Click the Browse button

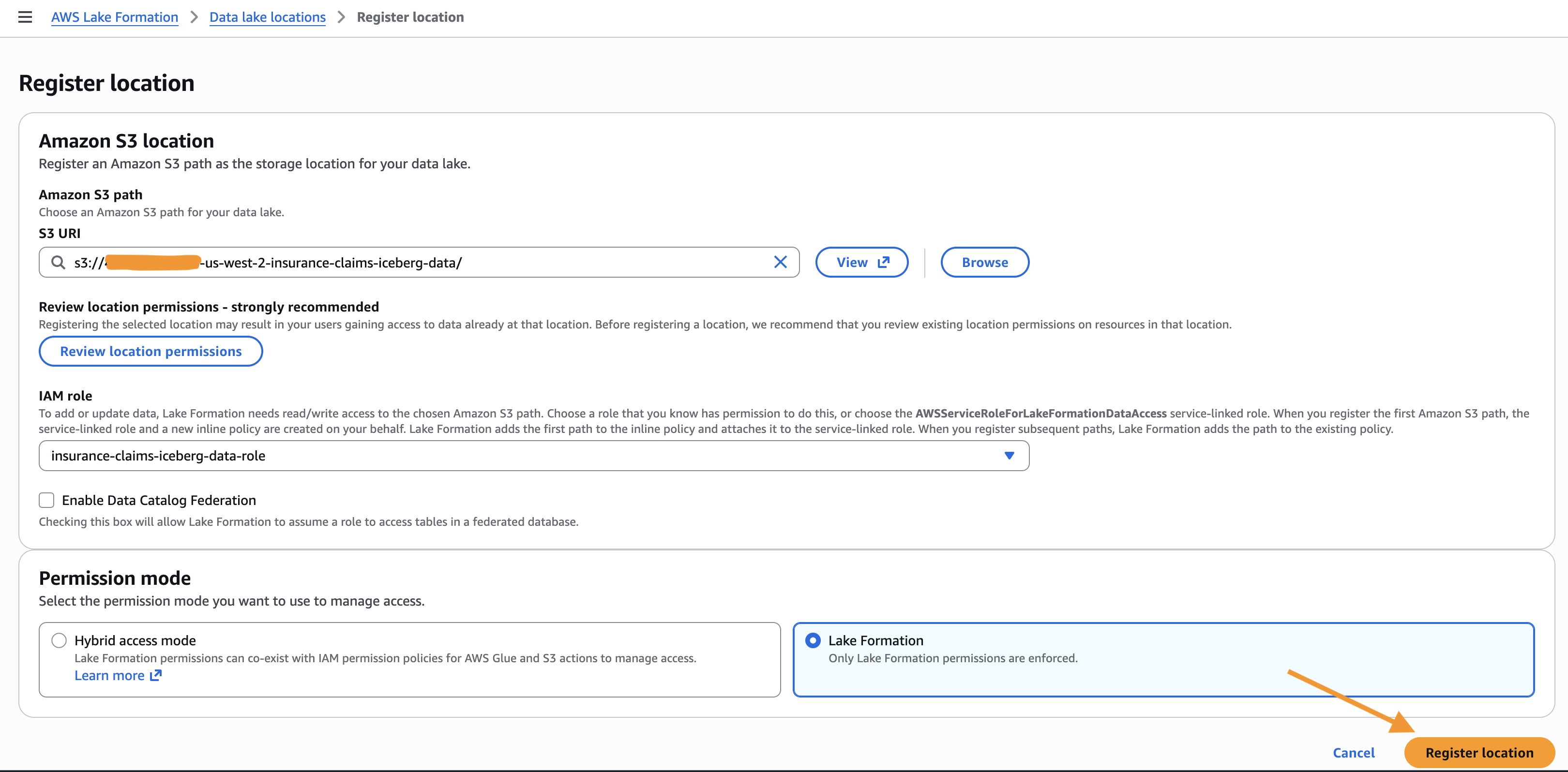coord(984,262)
